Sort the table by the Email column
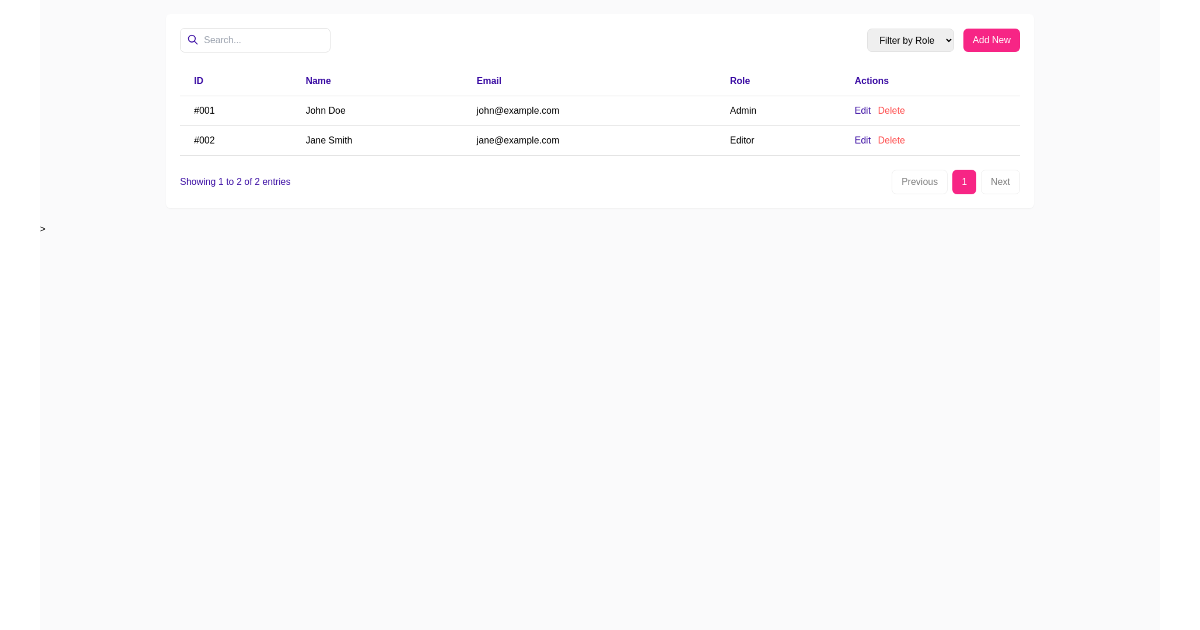The height and width of the screenshot is (630, 1200). pyautogui.click(x=488, y=81)
